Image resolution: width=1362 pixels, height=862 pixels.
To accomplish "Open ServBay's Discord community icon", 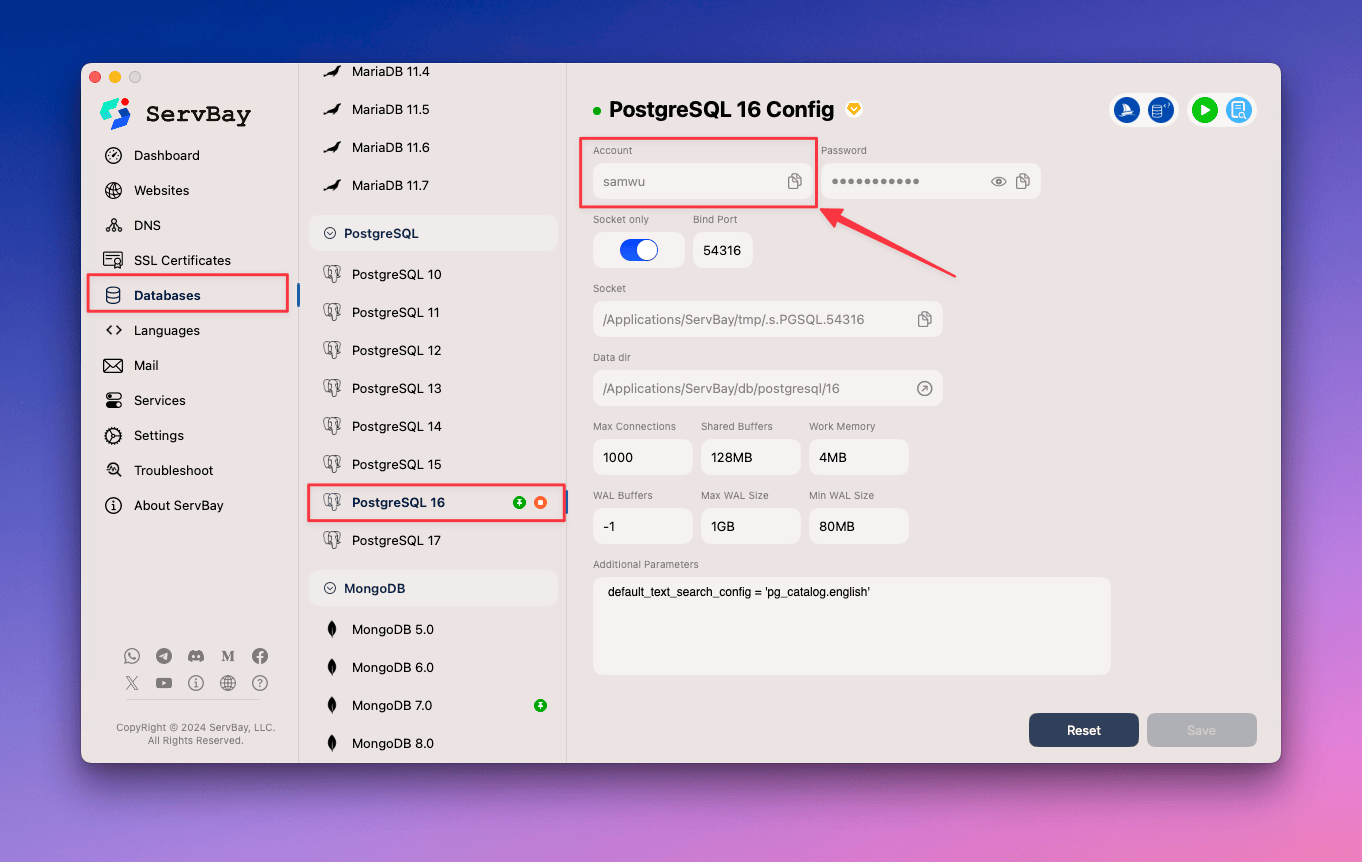I will [196, 656].
